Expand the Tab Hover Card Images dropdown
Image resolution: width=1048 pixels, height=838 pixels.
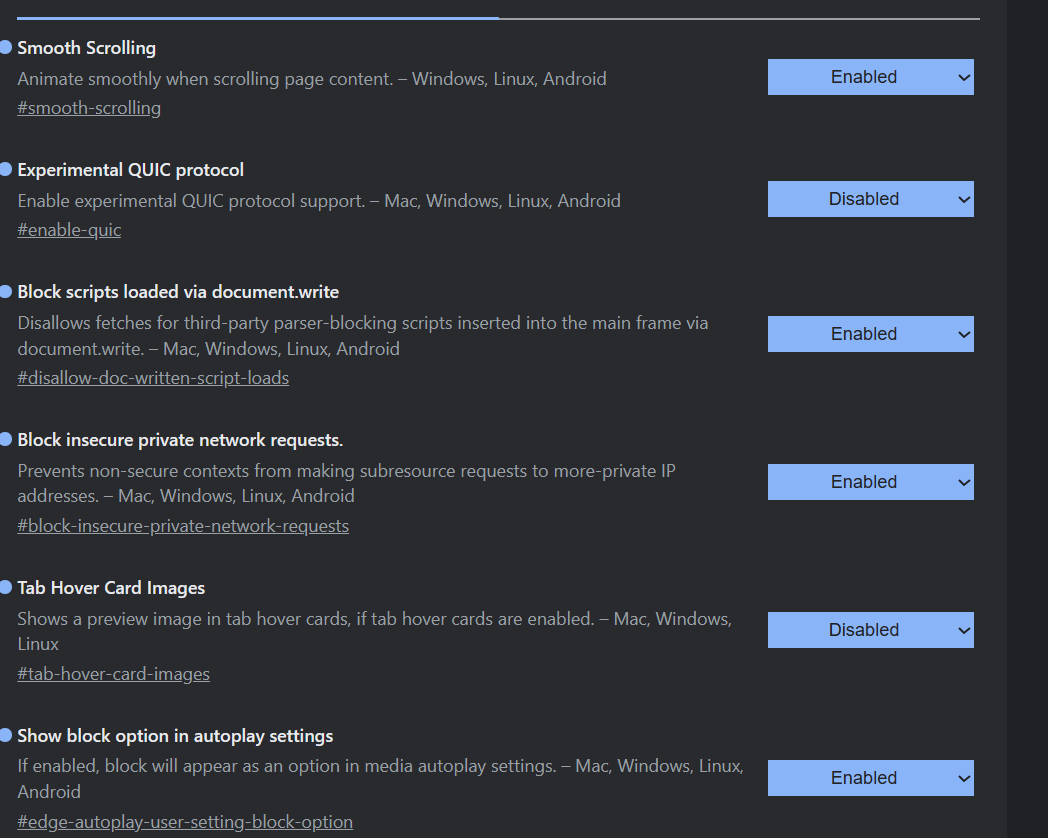point(870,630)
